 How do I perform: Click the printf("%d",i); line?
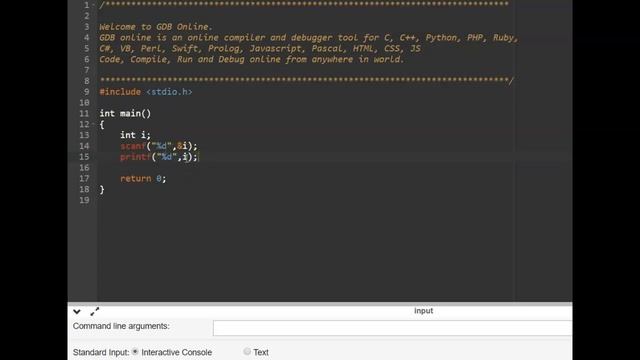pos(158,157)
